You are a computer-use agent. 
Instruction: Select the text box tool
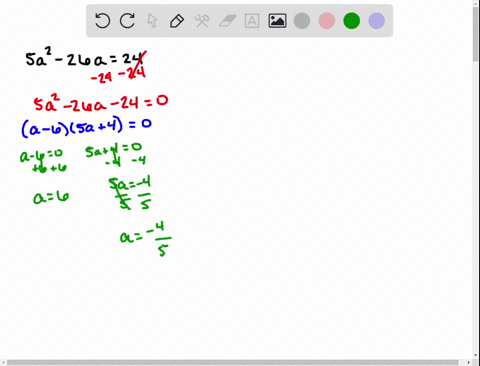[x=252, y=21]
